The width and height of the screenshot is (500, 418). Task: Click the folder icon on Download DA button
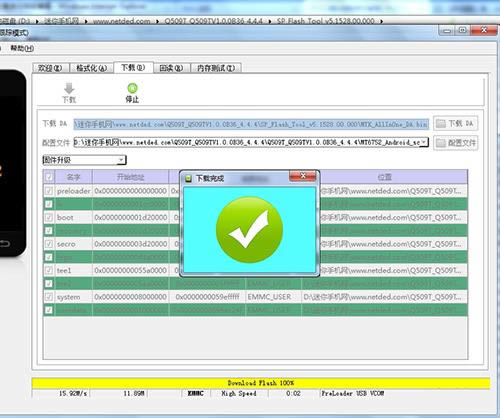pyautogui.click(x=441, y=124)
